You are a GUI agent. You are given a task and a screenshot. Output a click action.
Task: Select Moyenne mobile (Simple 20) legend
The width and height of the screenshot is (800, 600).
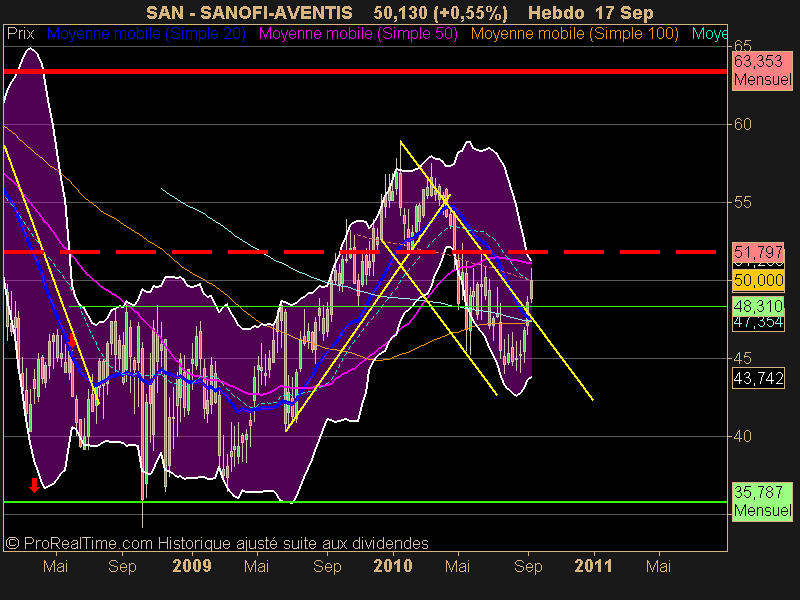[x=146, y=34]
